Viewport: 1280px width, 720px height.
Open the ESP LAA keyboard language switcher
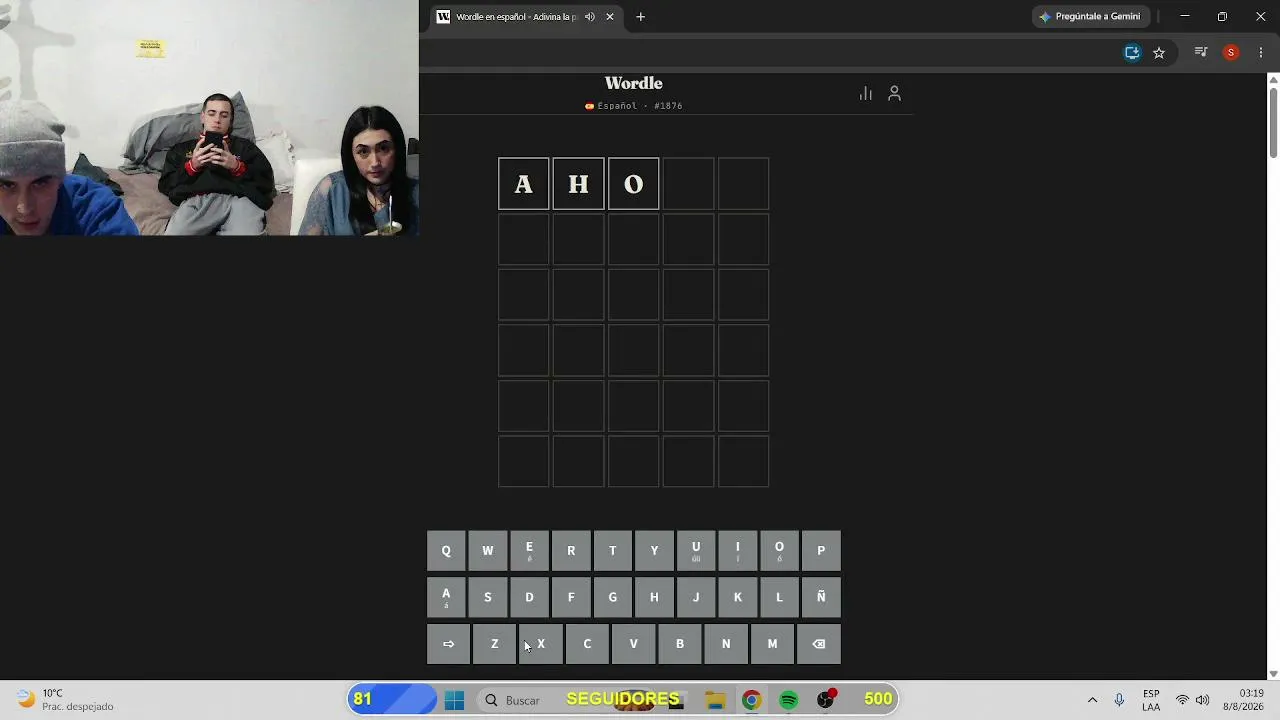point(1151,700)
